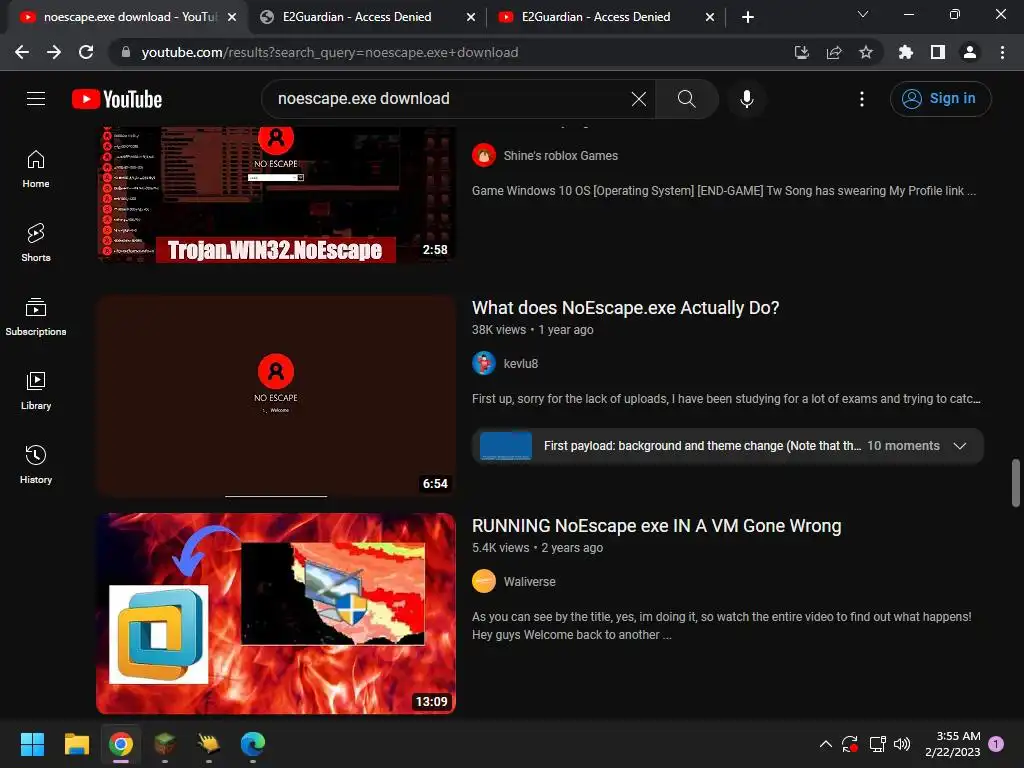This screenshot has height=768, width=1024.
Task: Open Library in the YouTube sidebar
Action: tap(36, 391)
